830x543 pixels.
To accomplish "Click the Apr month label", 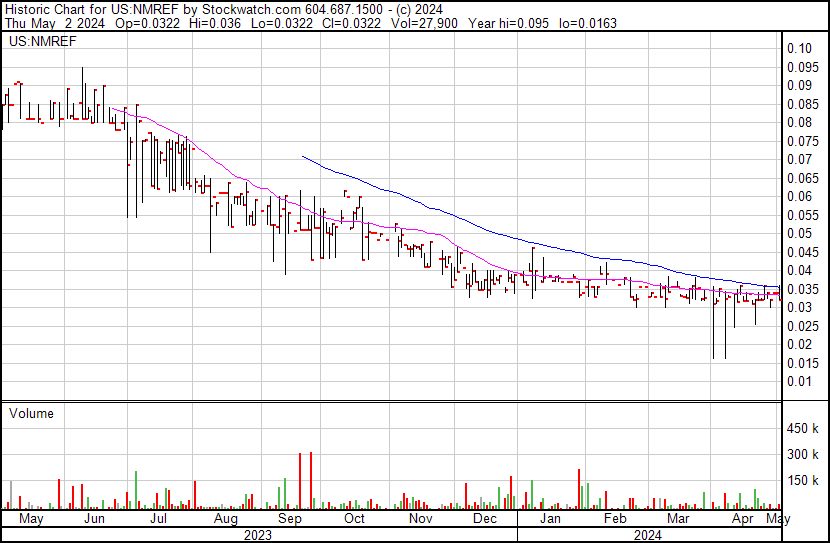I will (743, 519).
